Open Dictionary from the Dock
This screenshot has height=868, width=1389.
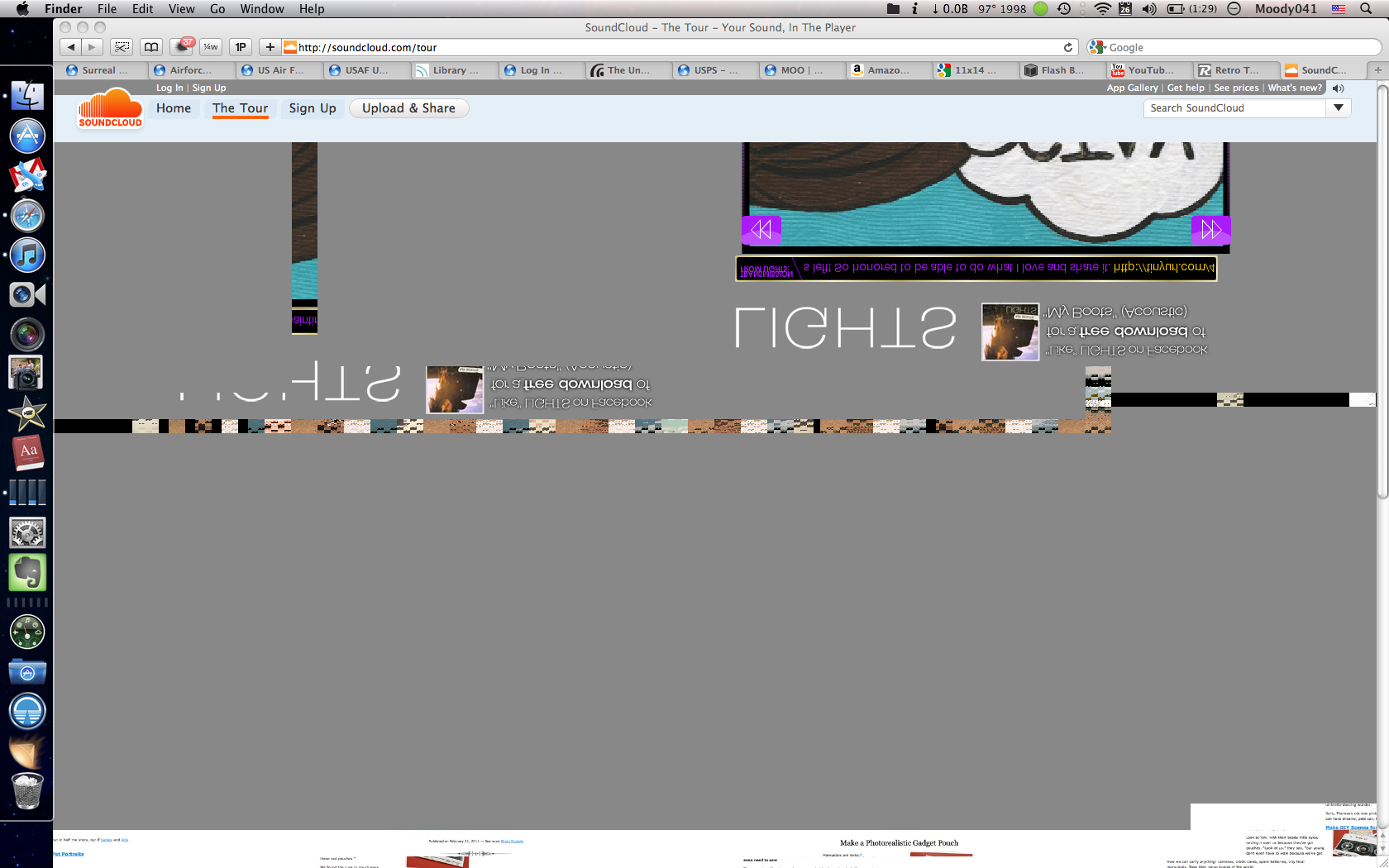(27, 453)
